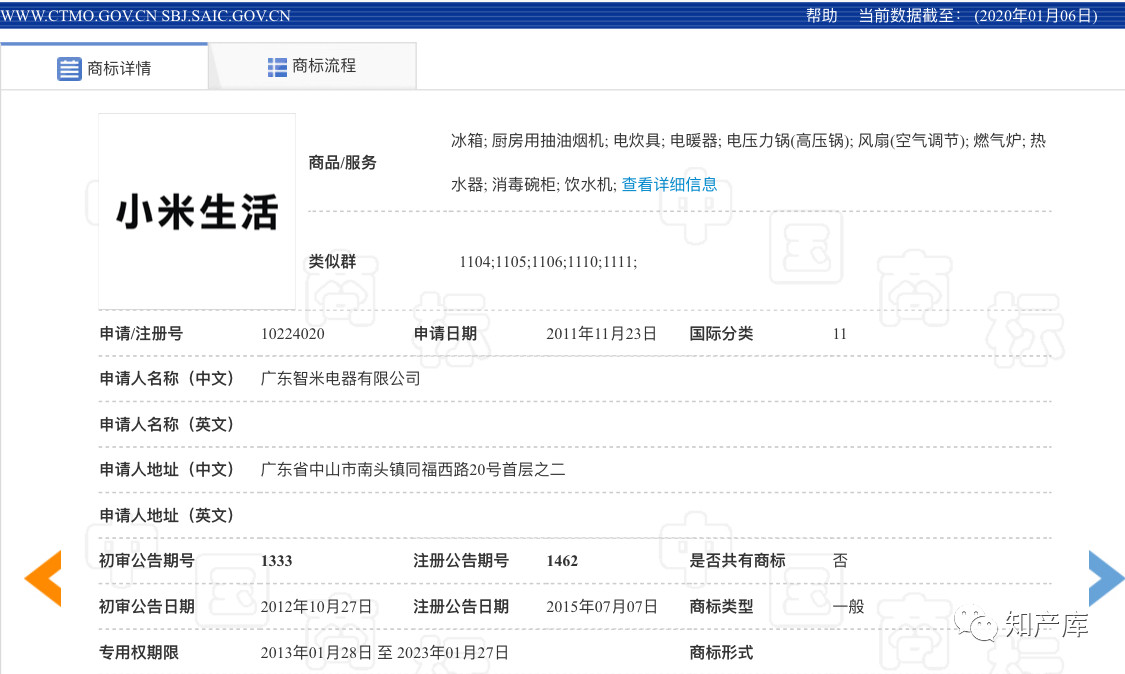Click the 申请人地址（中文） label
The width and height of the screenshot is (1125, 674).
pyautogui.click(x=166, y=469)
